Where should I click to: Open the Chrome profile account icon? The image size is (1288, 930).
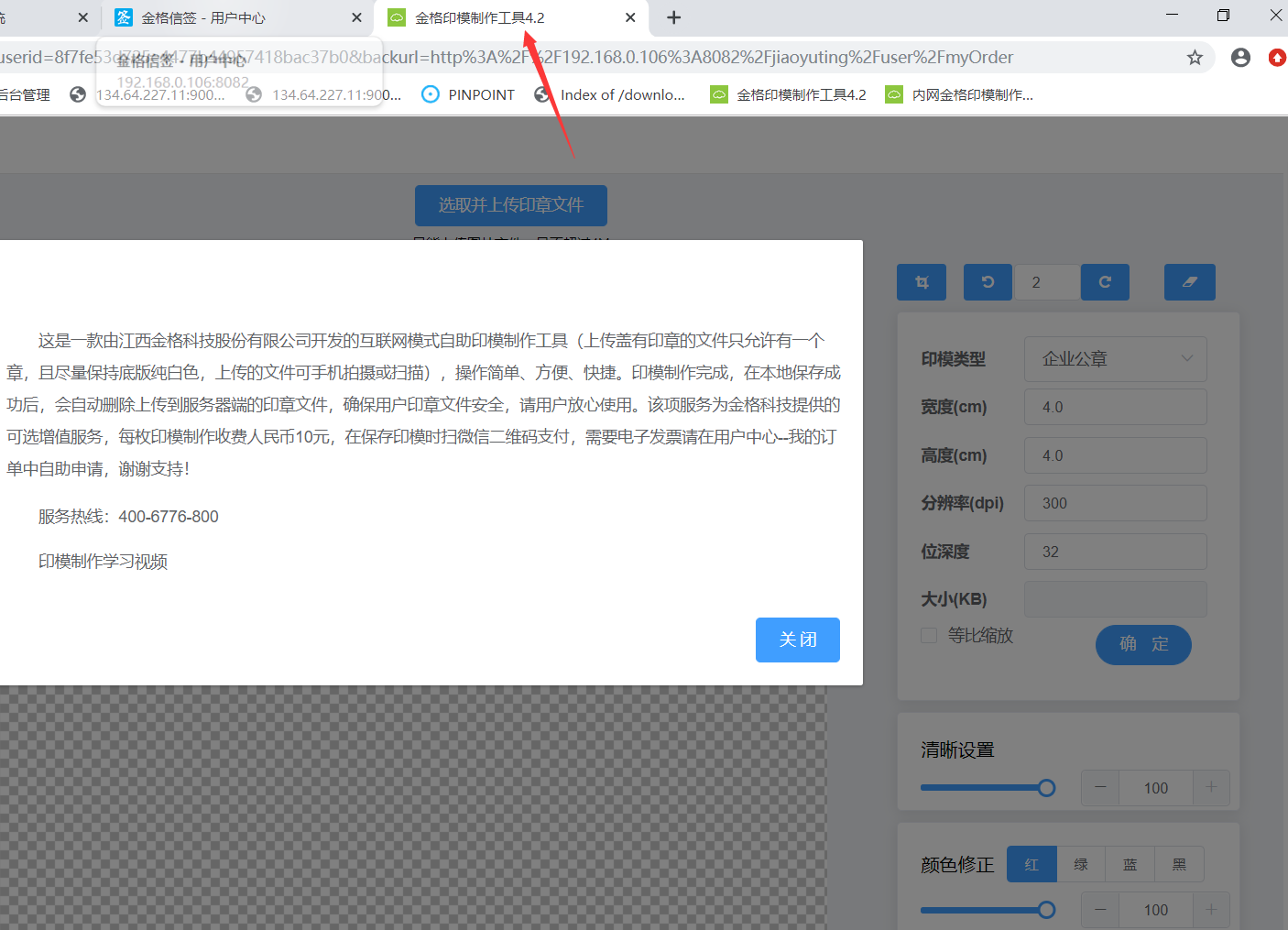click(x=1240, y=58)
